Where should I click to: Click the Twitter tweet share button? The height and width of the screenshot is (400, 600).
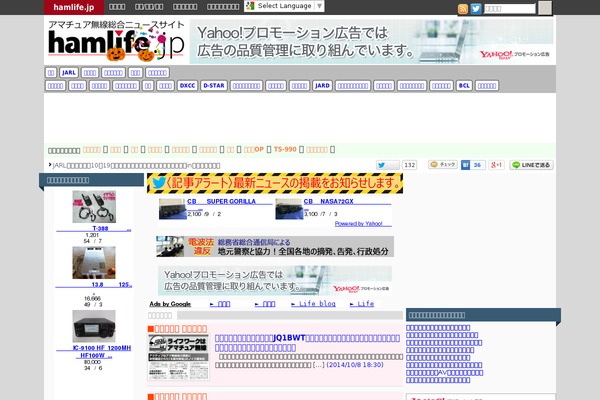[x=387, y=165]
